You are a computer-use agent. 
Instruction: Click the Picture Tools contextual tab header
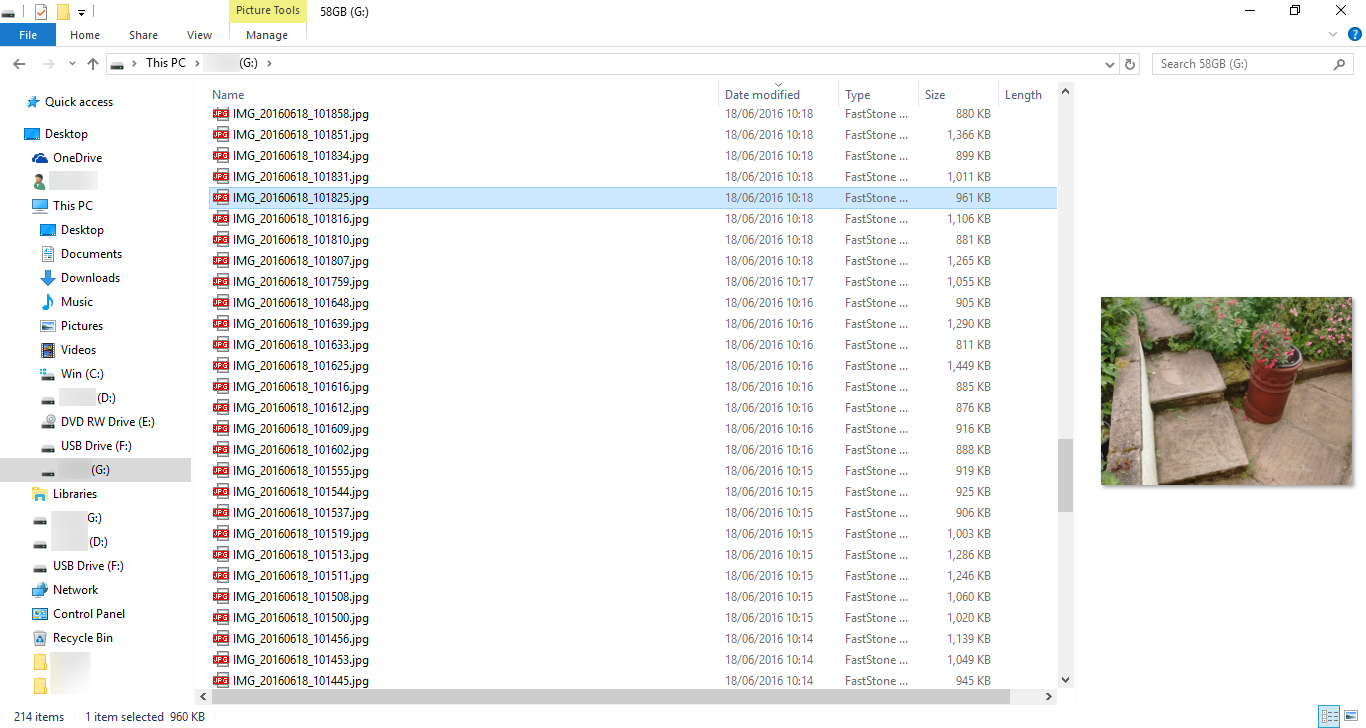point(268,10)
